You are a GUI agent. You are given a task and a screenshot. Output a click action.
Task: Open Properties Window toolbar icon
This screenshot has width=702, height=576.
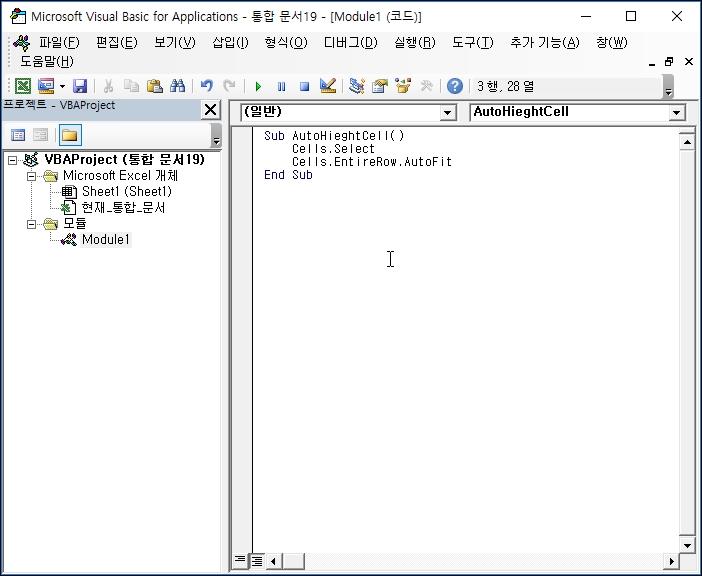pyautogui.click(x=380, y=86)
